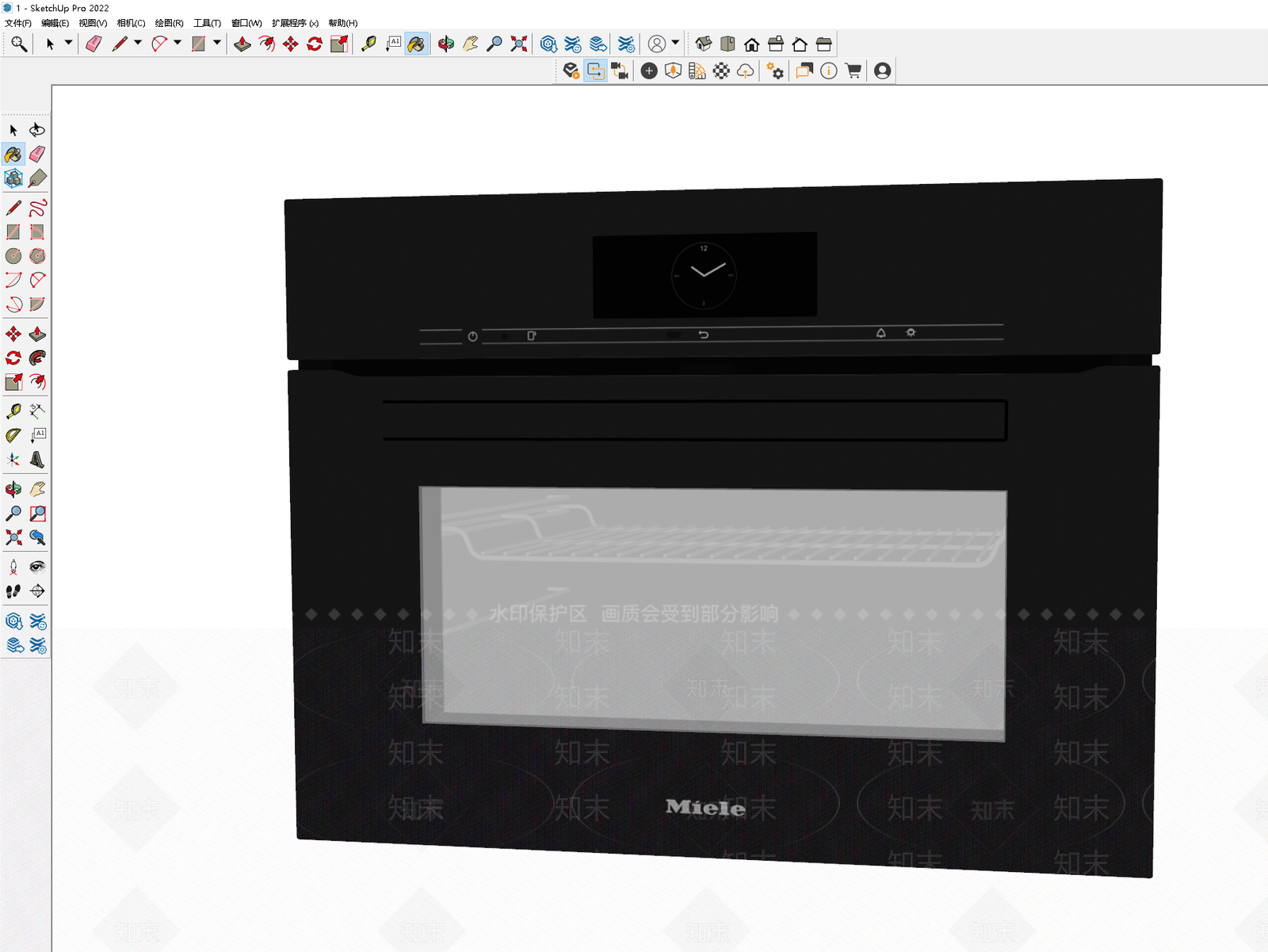Click the info circle icon
Screen dimensions: 1268x952
point(829,71)
